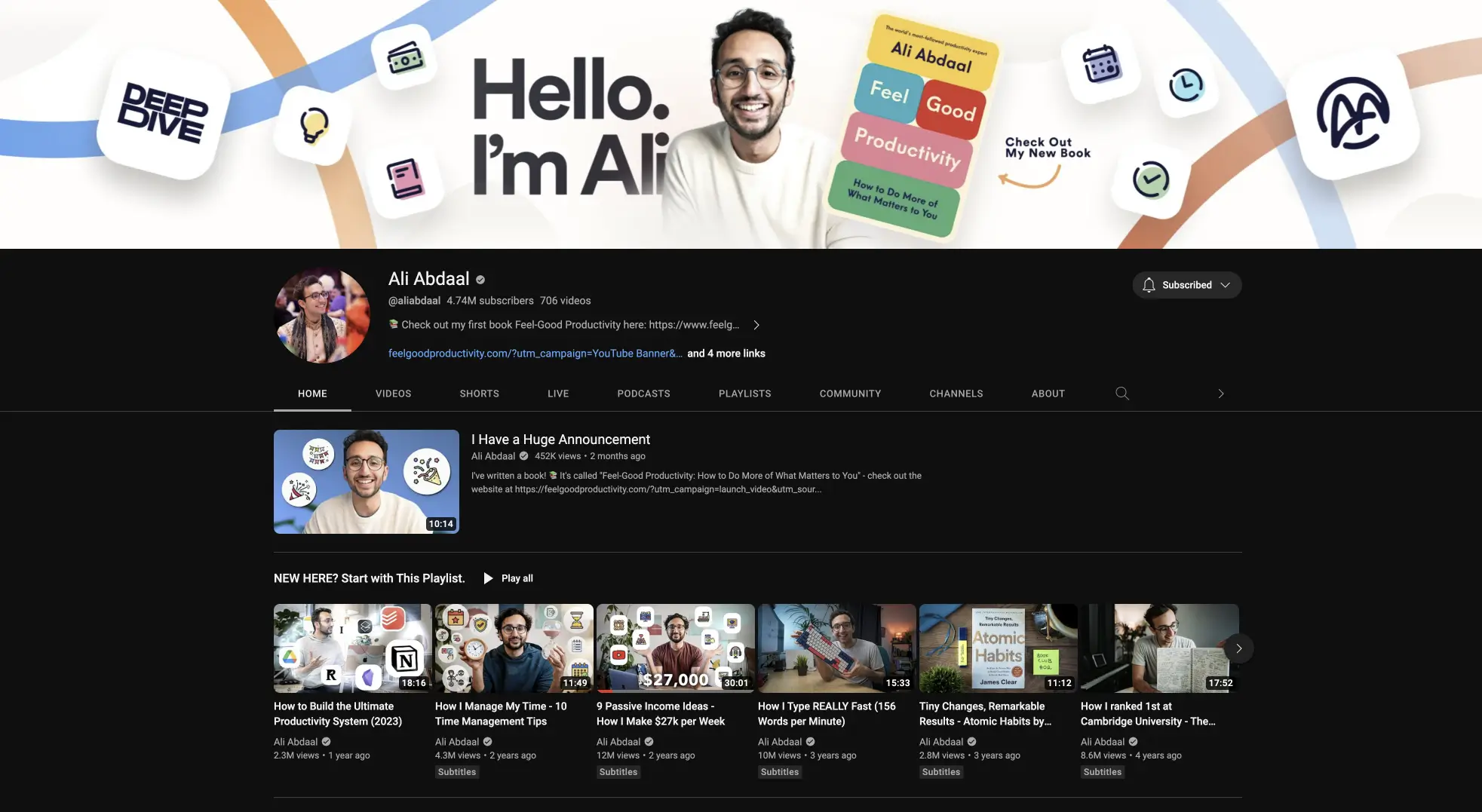The height and width of the screenshot is (812, 1482).
Task: Click 'Tiny Changes, Remarkable Results' video title
Action: click(985, 714)
